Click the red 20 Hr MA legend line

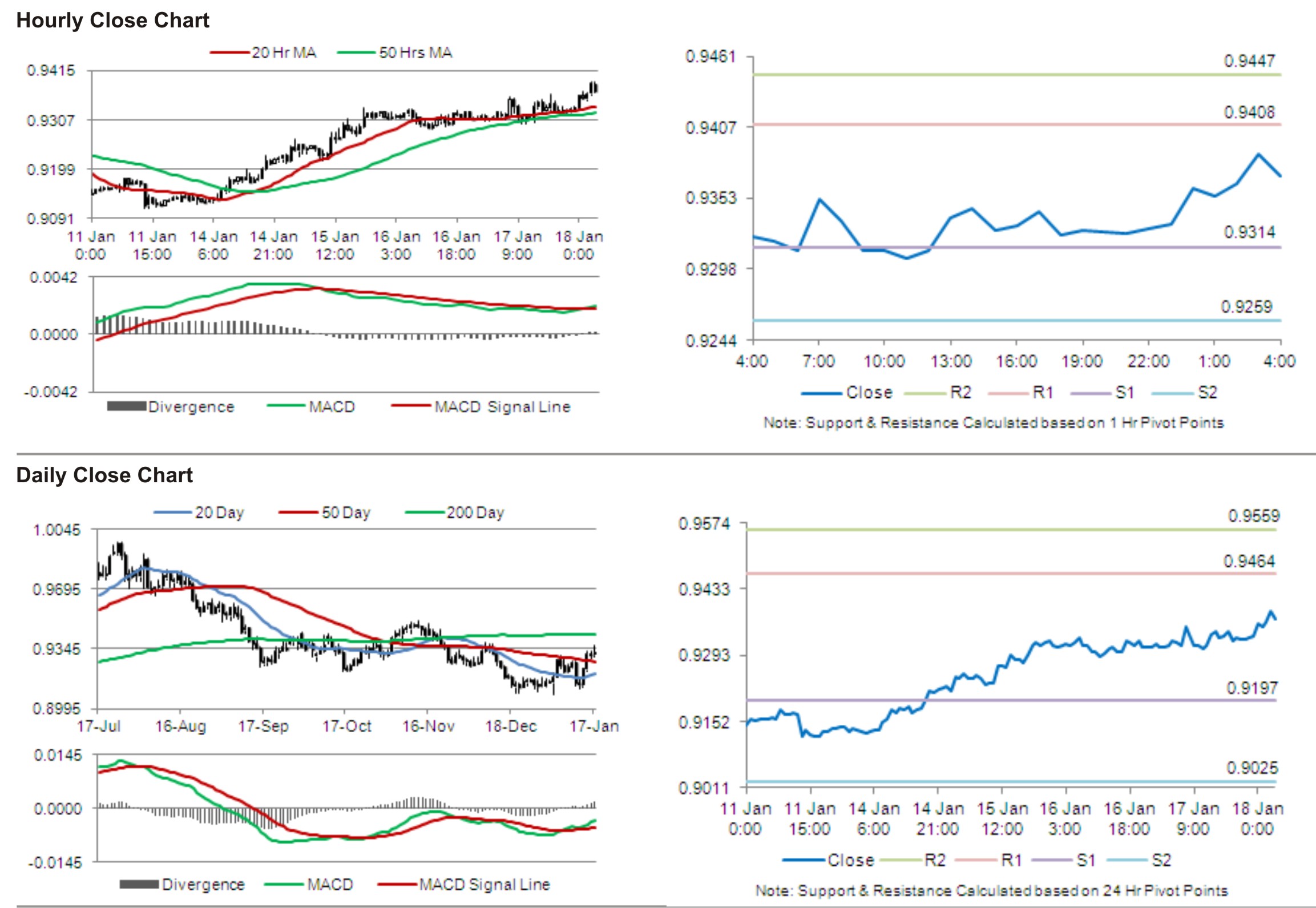230,53
